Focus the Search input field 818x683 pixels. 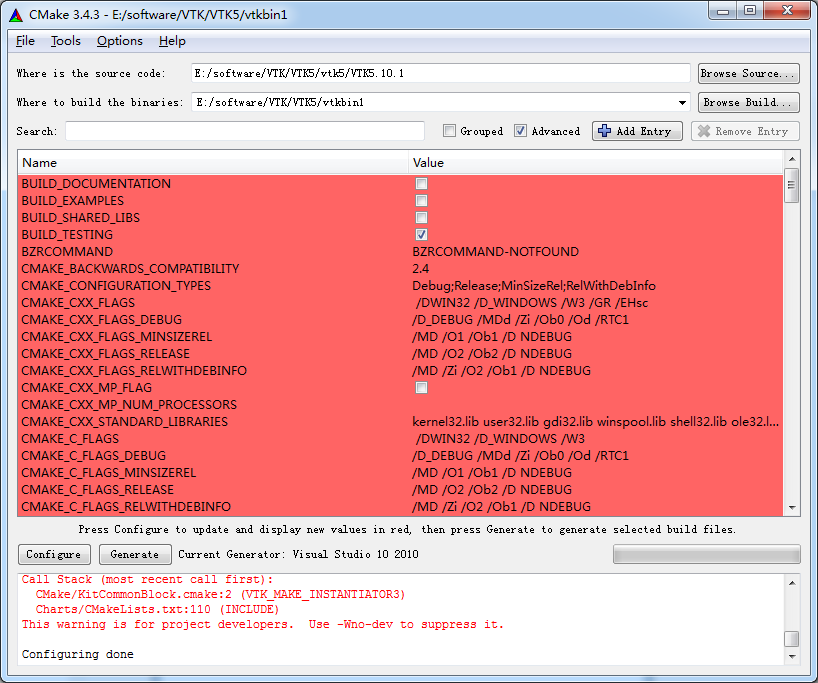245,131
